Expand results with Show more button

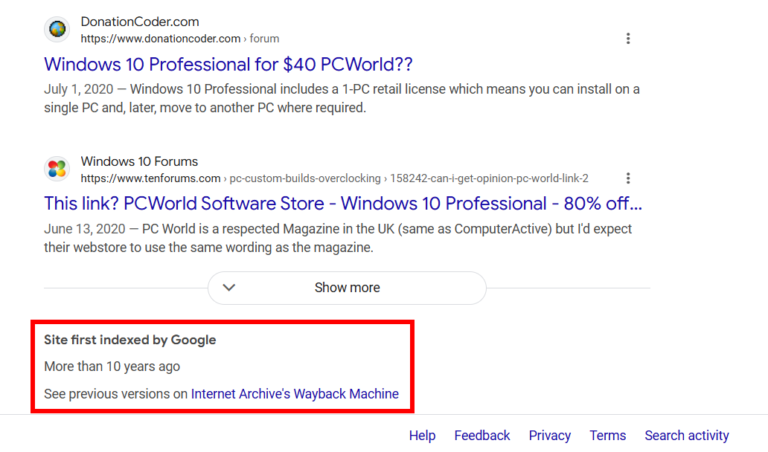[347, 288]
